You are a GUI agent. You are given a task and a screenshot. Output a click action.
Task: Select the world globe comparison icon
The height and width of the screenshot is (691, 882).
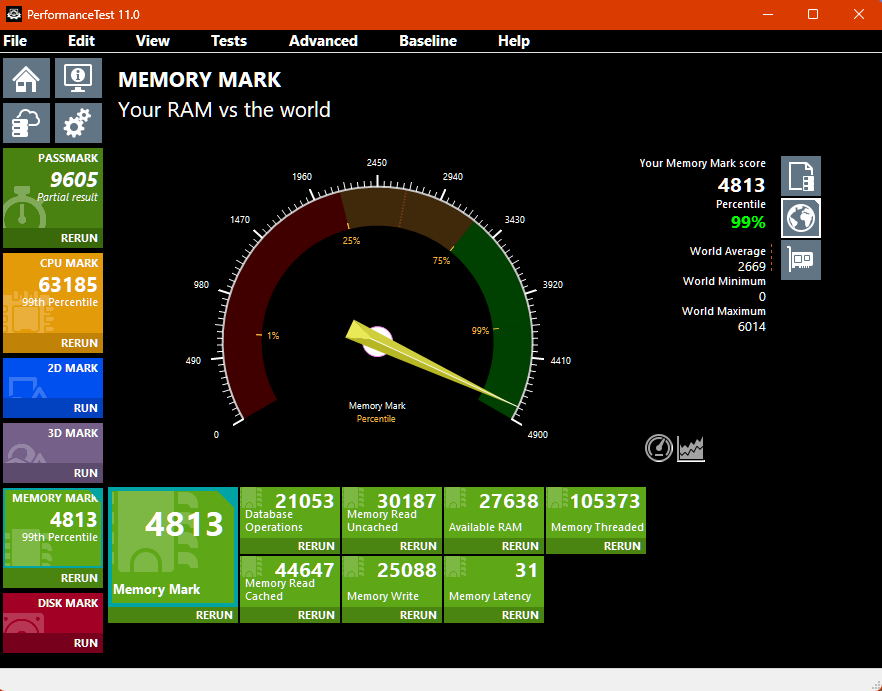coord(800,218)
